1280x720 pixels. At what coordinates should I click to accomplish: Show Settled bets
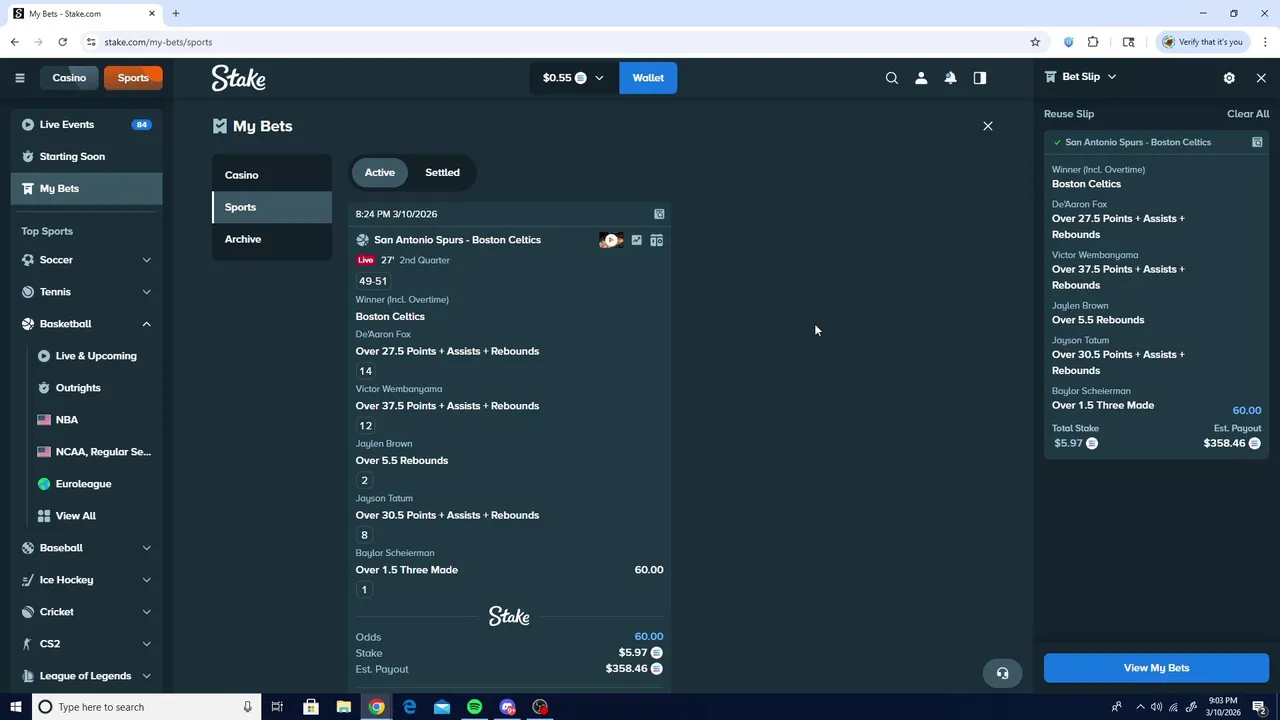[442, 172]
